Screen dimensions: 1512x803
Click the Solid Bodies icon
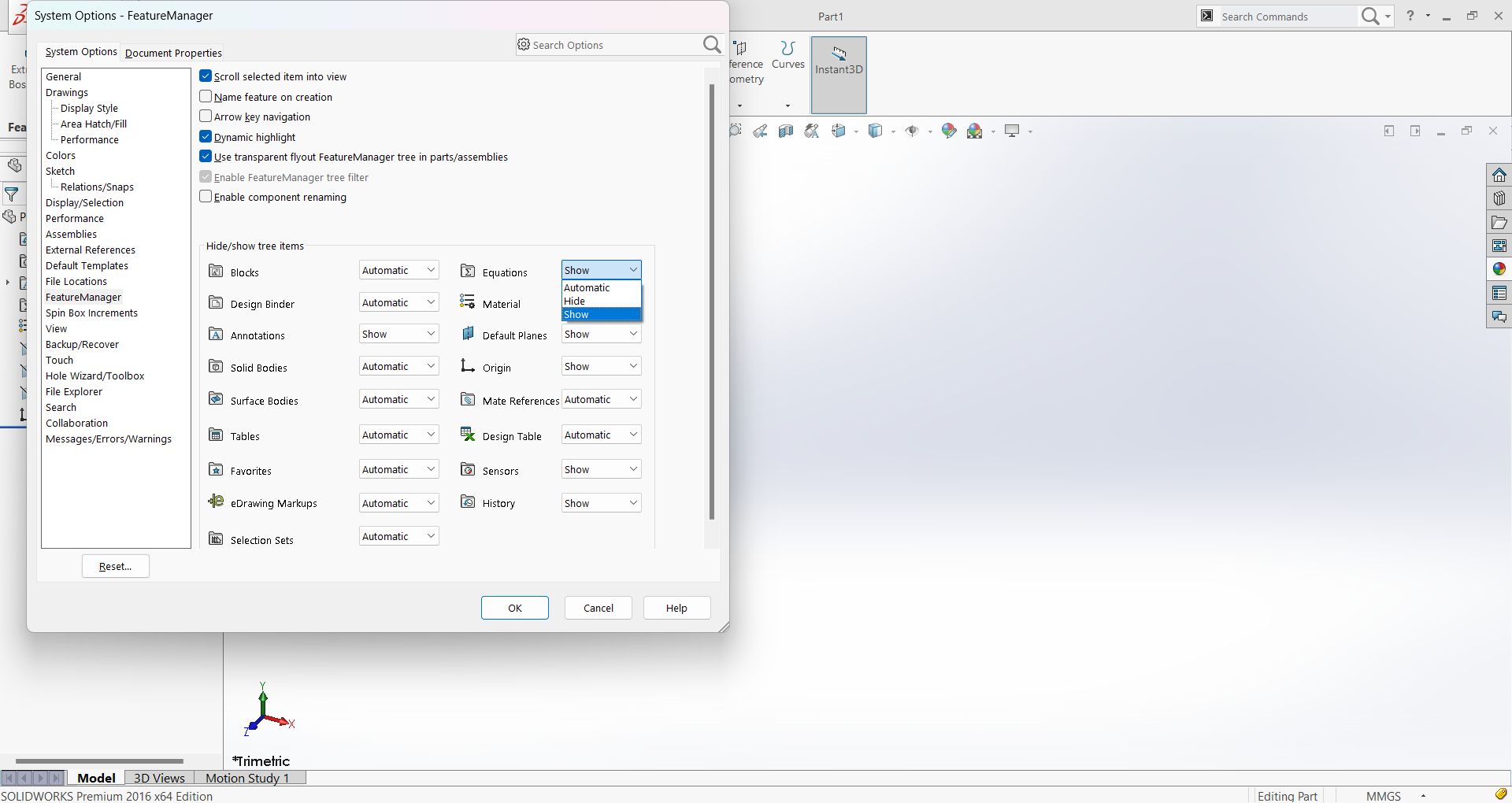click(216, 366)
